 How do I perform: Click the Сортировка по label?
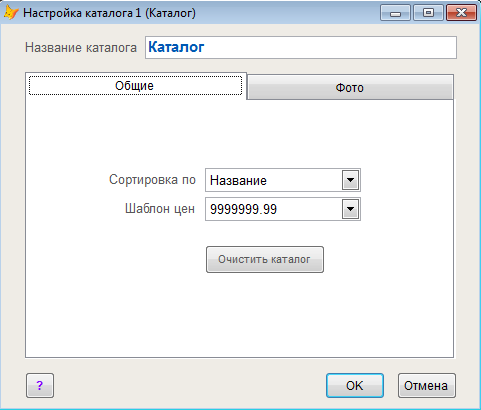pos(152,180)
